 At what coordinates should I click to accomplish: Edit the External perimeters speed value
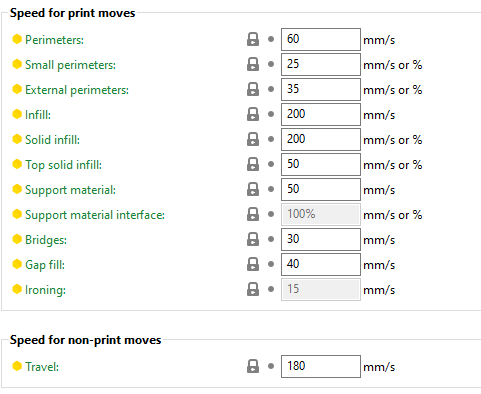coord(321,89)
